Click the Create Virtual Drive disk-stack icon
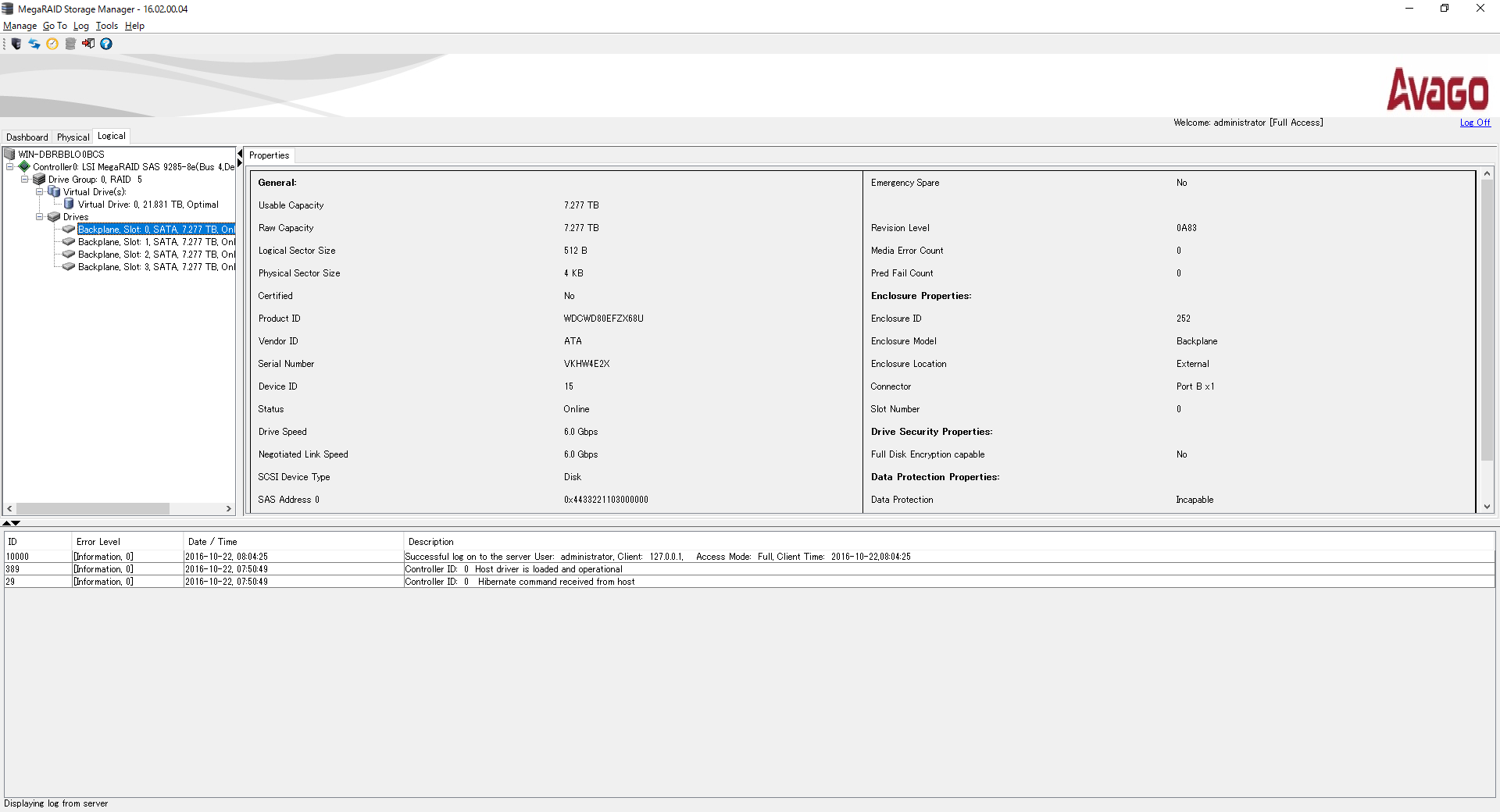1500x812 pixels. coord(70,44)
